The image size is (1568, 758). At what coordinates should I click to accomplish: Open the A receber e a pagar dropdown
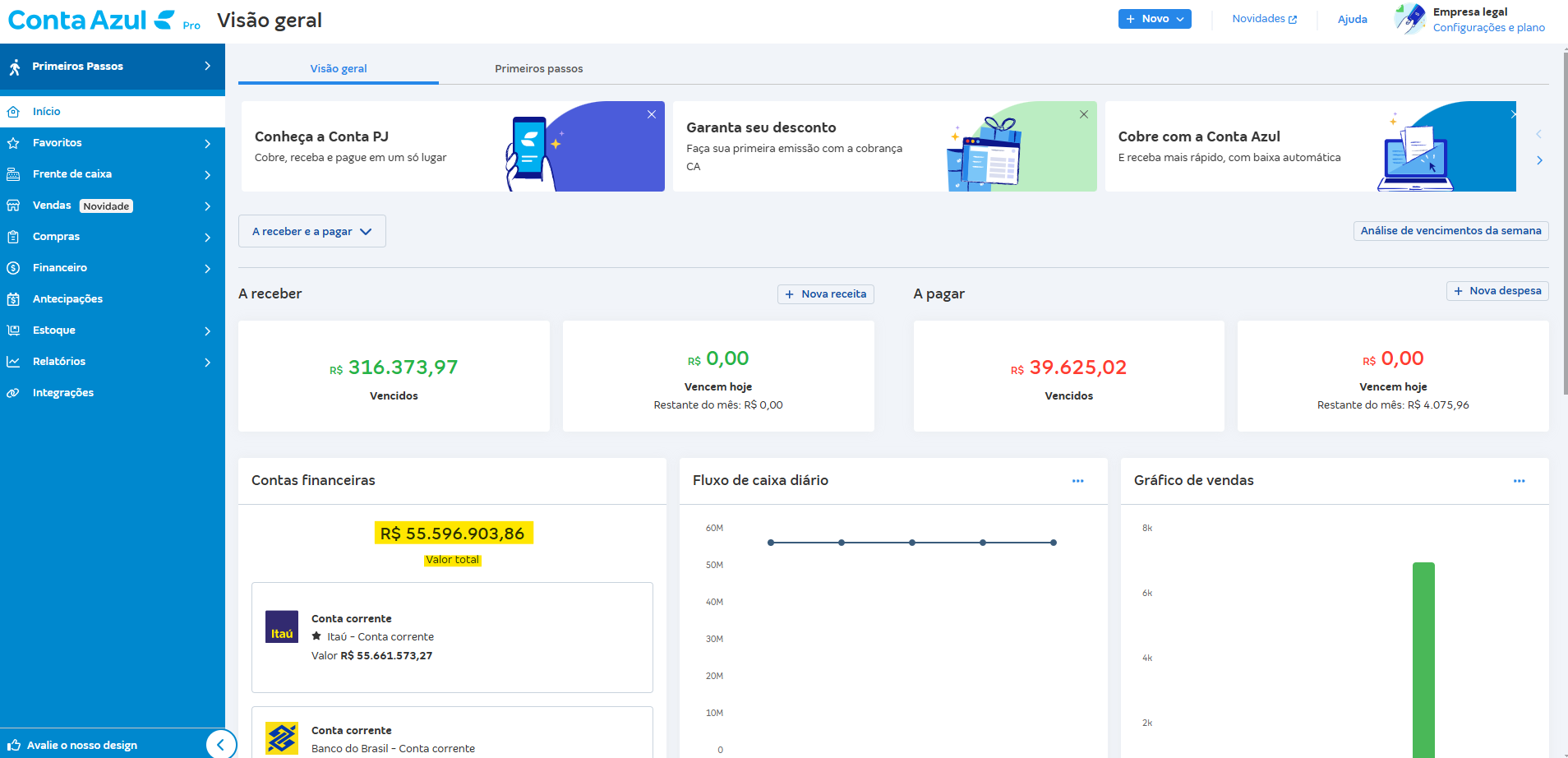tap(312, 231)
